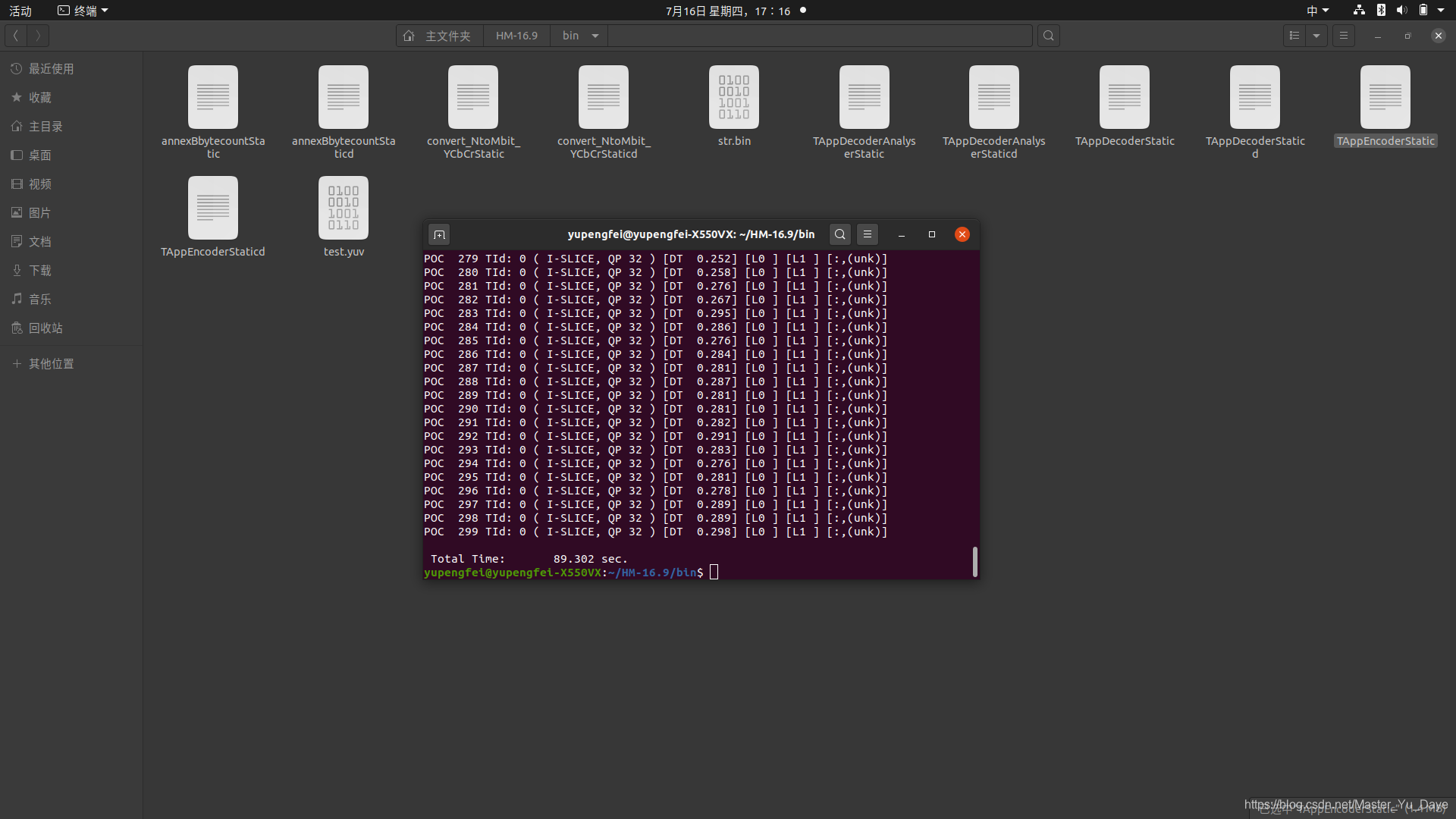This screenshot has width=1456, height=819.
Task: Open file manager hamburger menu
Action: point(1344,36)
